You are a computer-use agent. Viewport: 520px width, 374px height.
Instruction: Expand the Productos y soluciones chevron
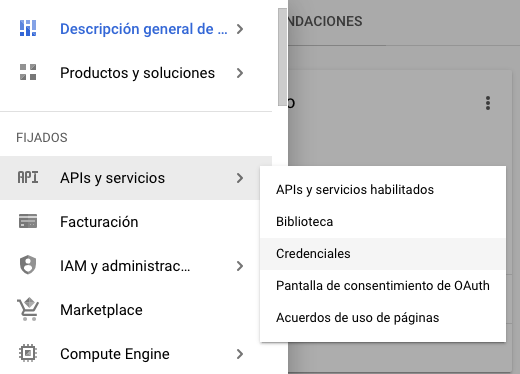click(240, 73)
